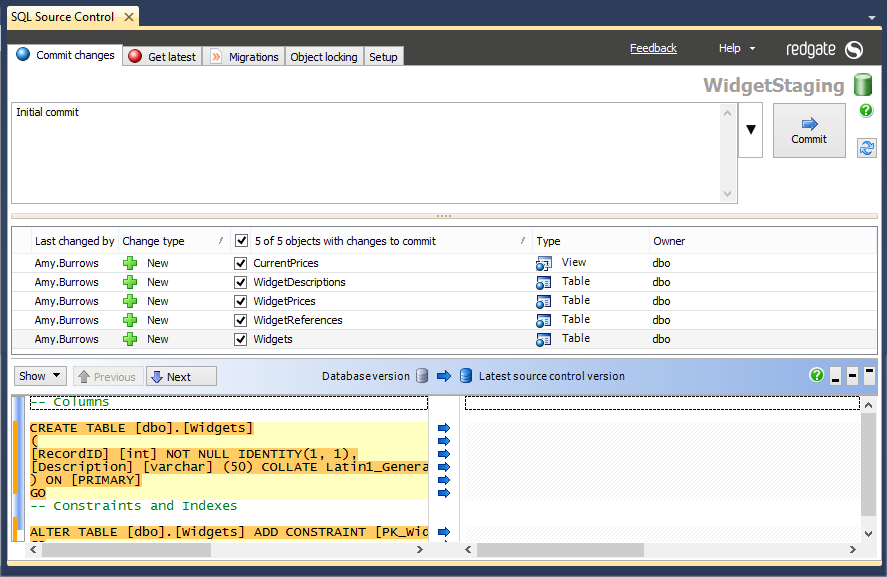887x577 pixels.
Task: Click green plus icon in Widgets row
Action: pos(130,339)
